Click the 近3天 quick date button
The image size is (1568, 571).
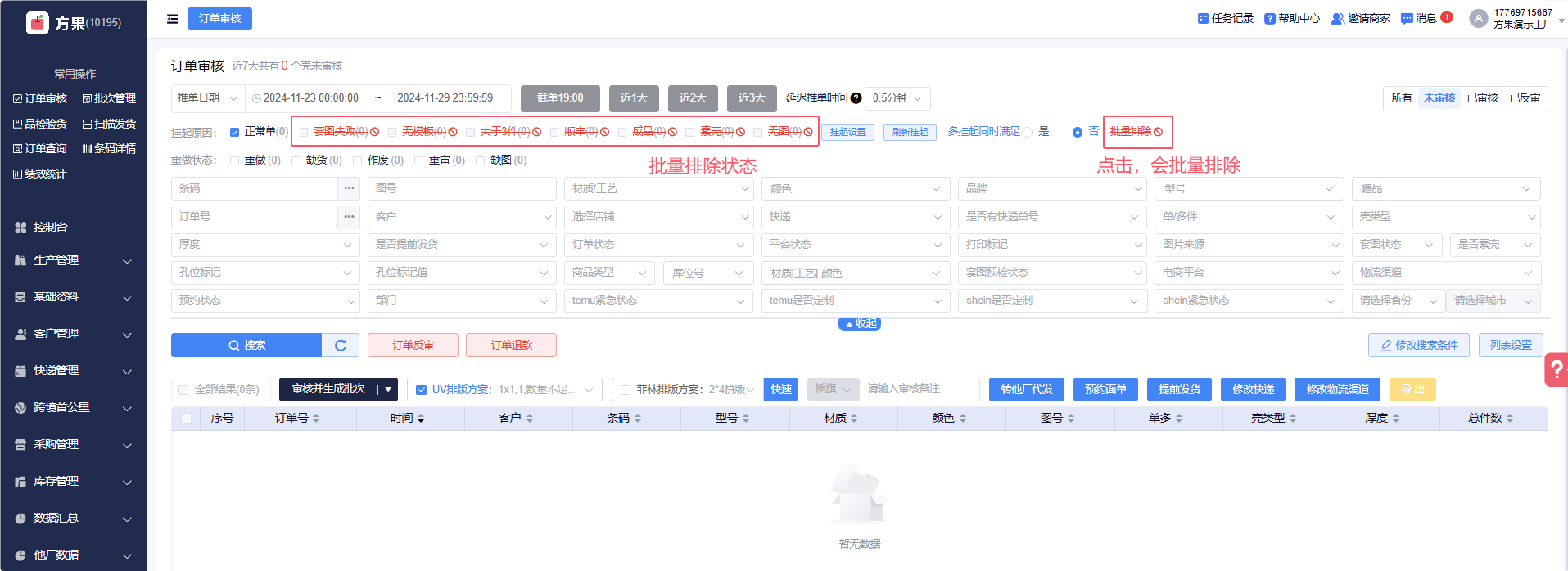[751, 98]
